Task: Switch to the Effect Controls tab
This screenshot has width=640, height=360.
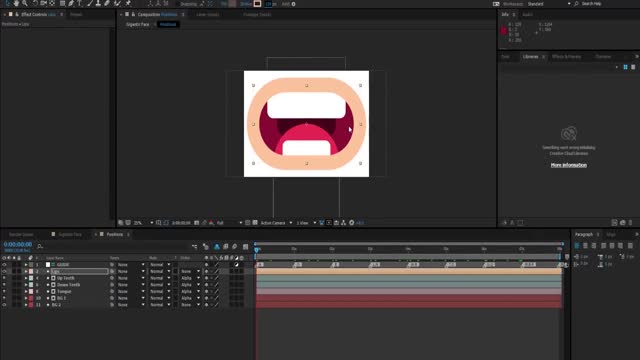Action: (x=38, y=14)
